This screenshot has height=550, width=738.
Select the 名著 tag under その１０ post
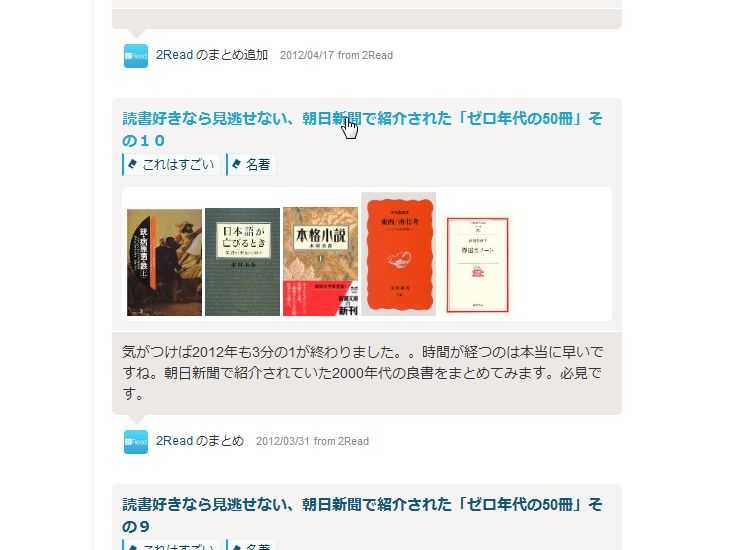pyautogui.click(x=251, y=165)
